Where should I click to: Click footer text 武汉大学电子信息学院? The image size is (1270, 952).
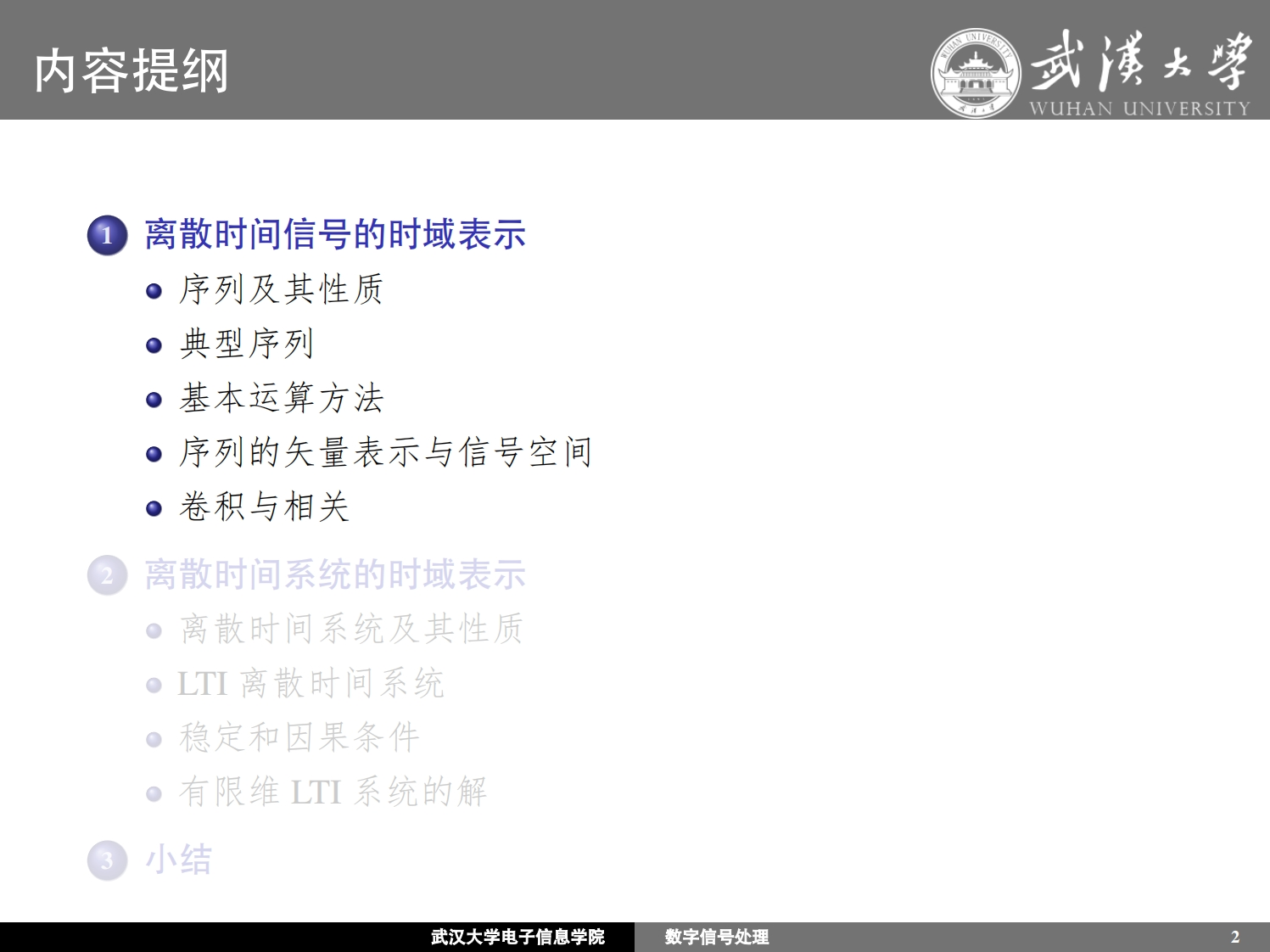pyautogui.click(x=518, y=937)
